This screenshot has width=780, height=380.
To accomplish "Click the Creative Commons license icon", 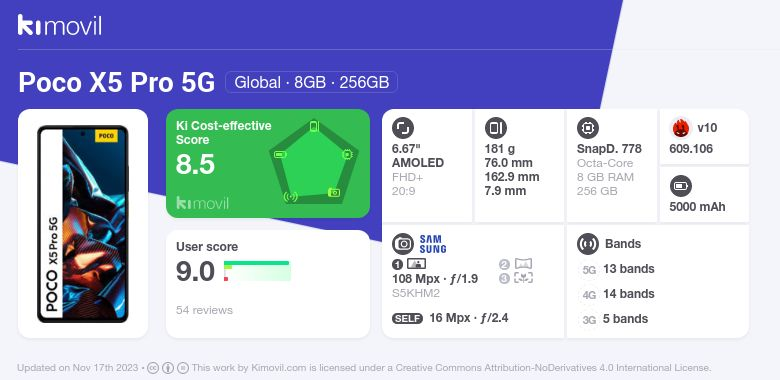I will click(153, 368).
